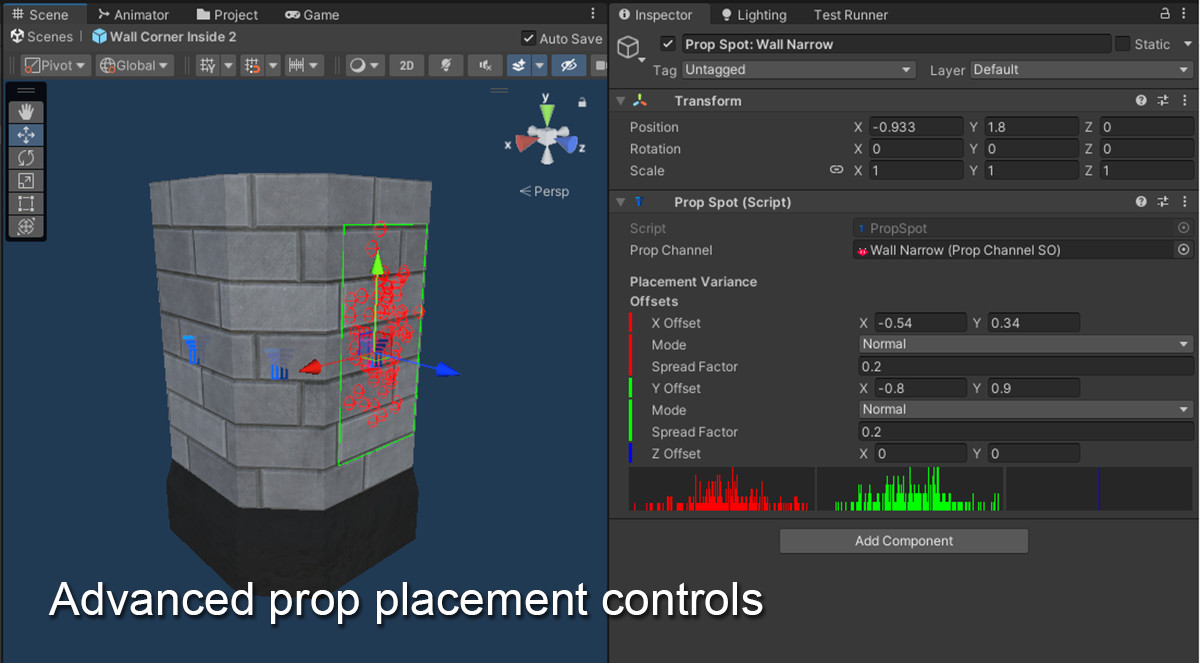Uncheck Auto Save
1200x663 pixels.
pyautogui.click(x=528, y=37)
